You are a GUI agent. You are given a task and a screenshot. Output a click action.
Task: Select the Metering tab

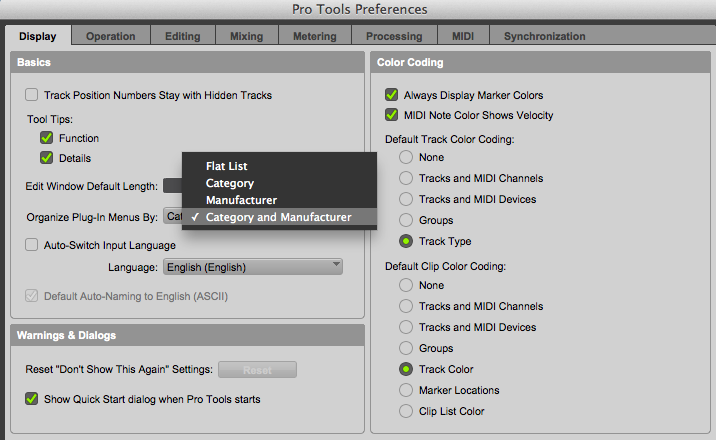[x=315, y=36]
